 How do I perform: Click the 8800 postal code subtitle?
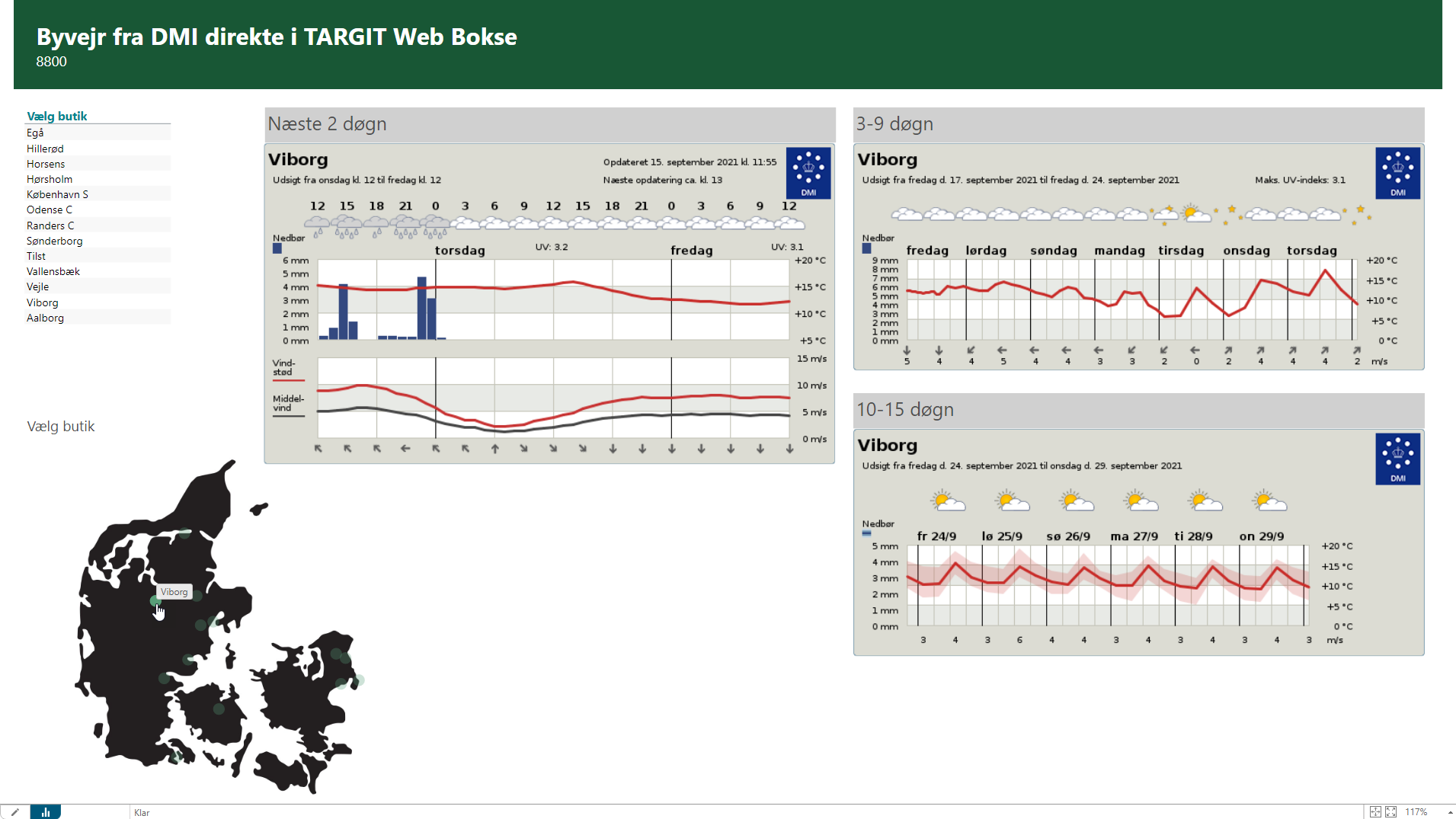pos(51,62)
